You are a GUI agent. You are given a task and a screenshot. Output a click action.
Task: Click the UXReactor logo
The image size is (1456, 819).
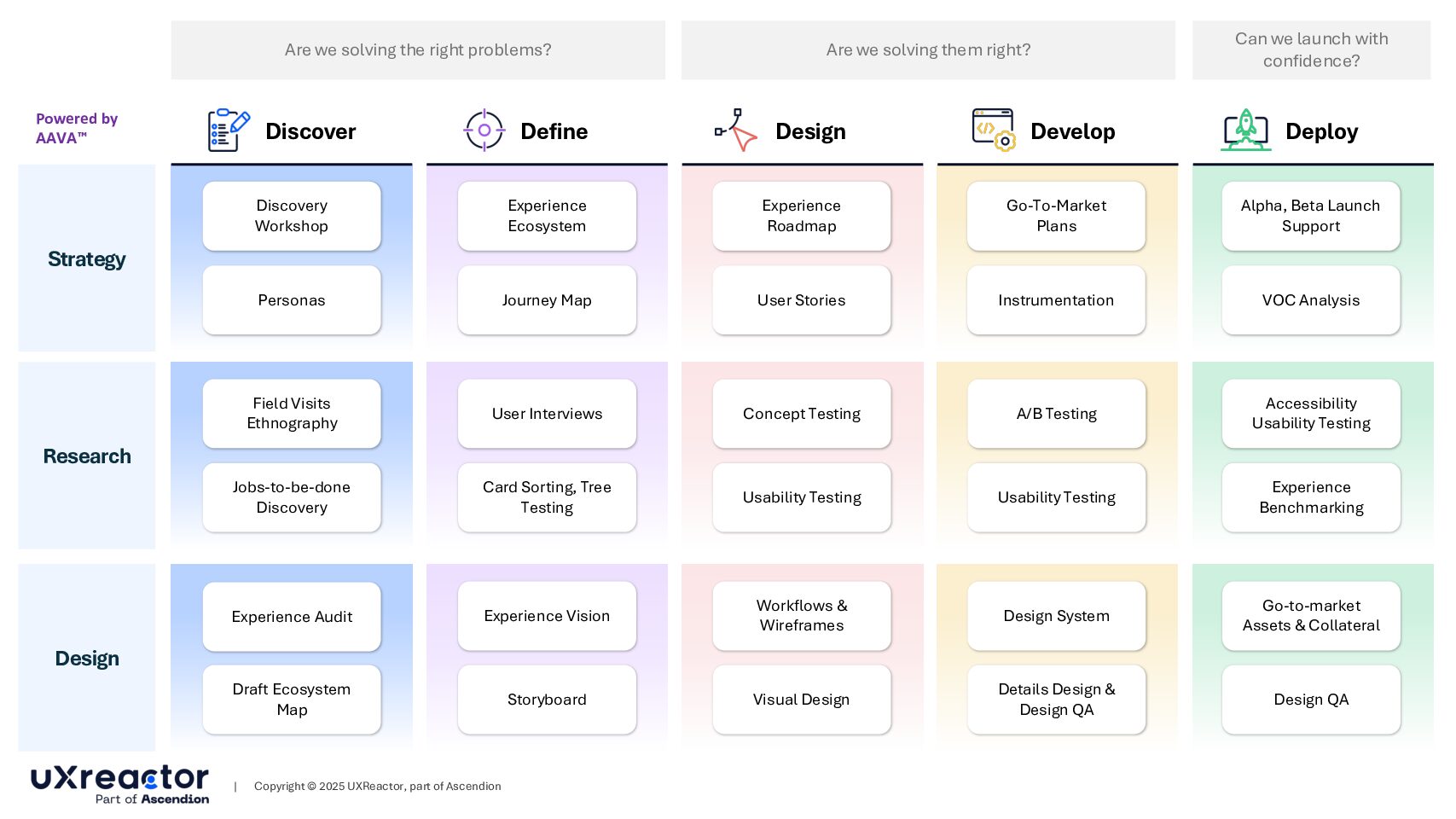click(119, 784)
